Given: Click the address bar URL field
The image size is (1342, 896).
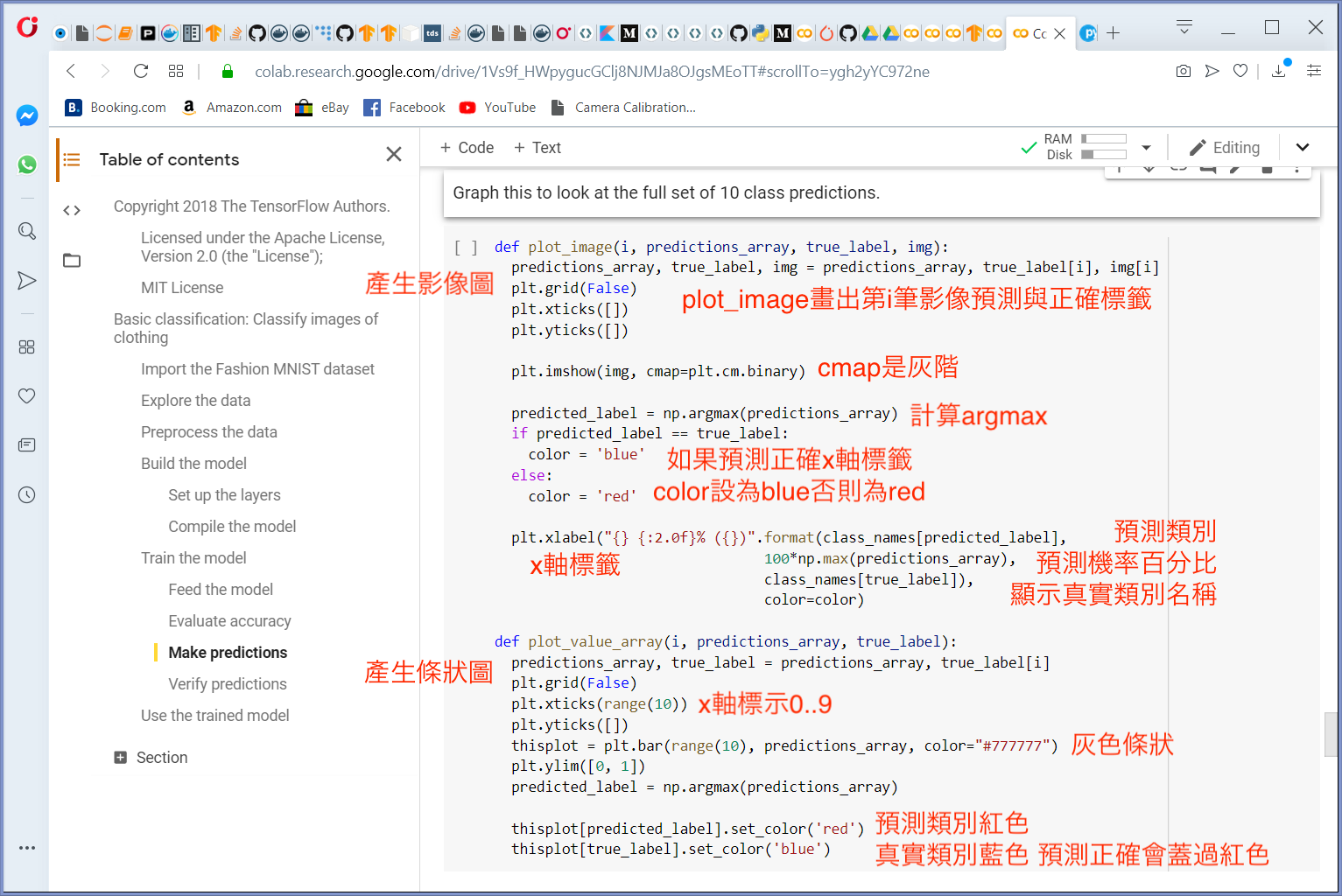Looking at the screenshot, I should [592, 72].
